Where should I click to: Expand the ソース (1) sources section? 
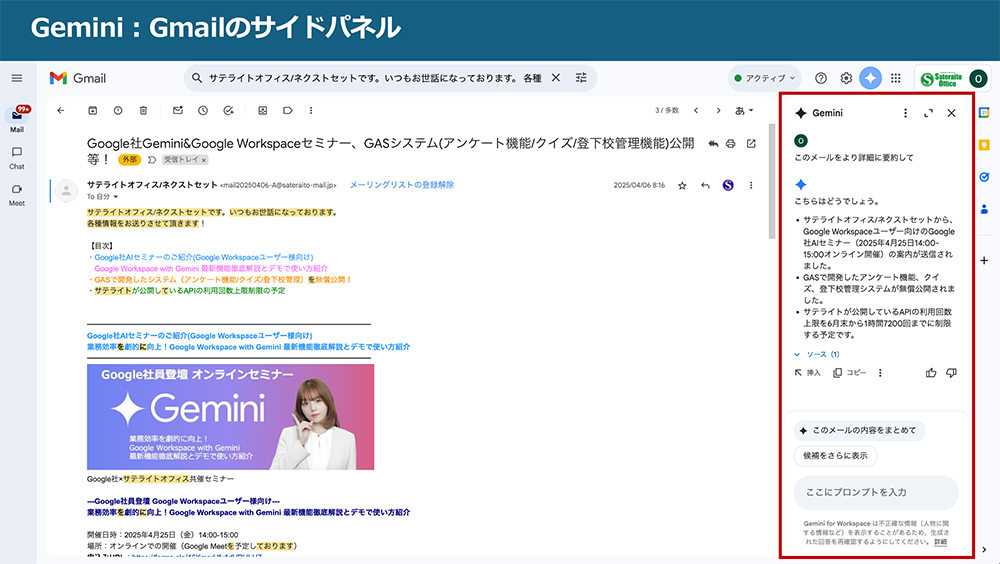point(817,354)
